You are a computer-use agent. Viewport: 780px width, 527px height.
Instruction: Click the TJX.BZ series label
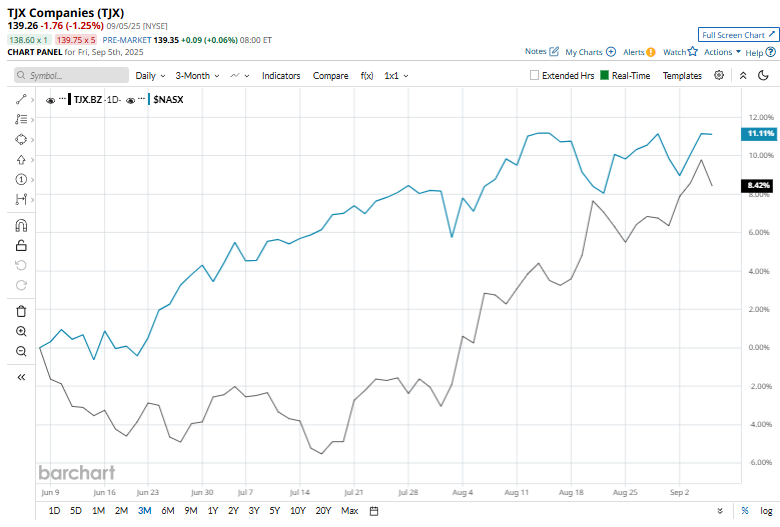coord(88,100)
